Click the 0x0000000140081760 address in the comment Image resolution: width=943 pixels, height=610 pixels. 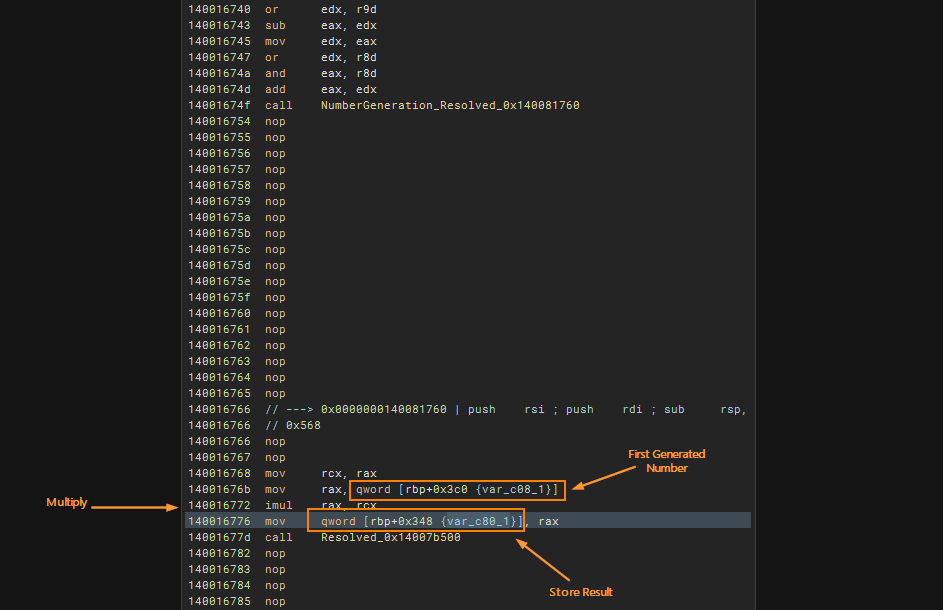click(383, 409)
